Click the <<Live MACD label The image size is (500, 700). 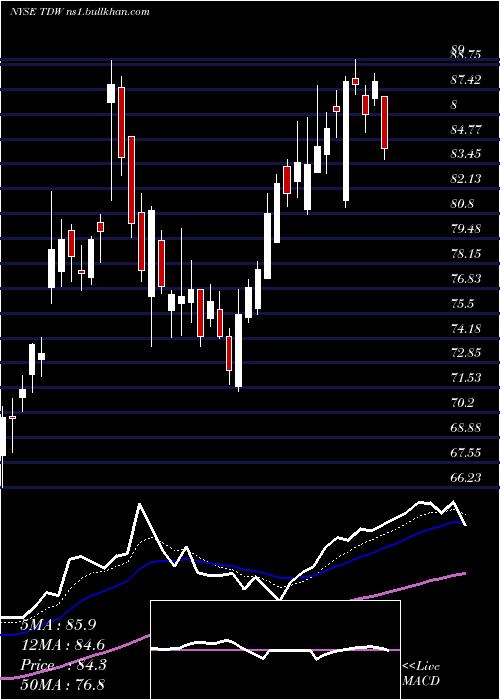tap(421, 674)
